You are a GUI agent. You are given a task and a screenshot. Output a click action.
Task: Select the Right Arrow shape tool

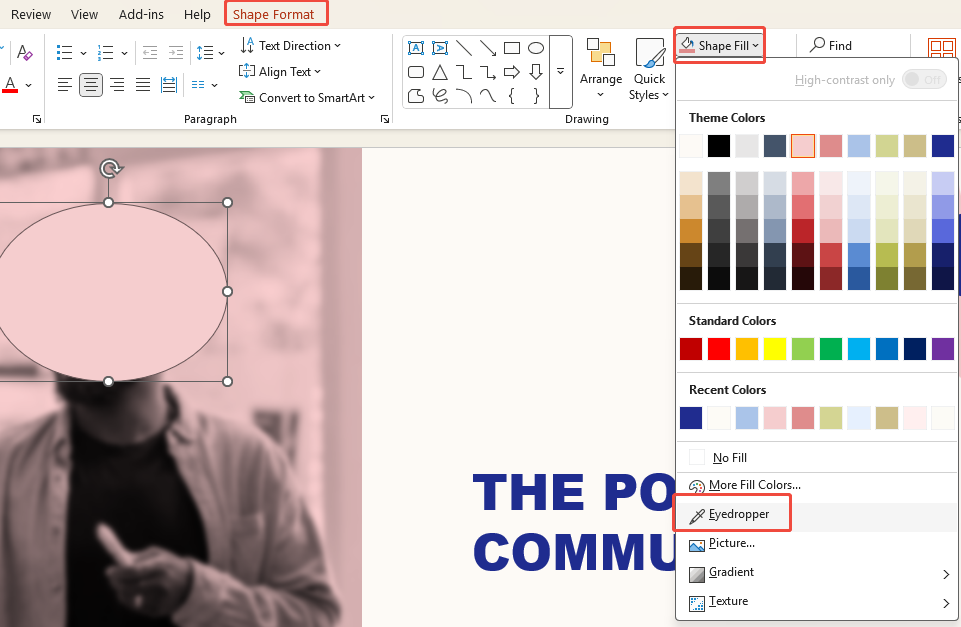[512, 71]
